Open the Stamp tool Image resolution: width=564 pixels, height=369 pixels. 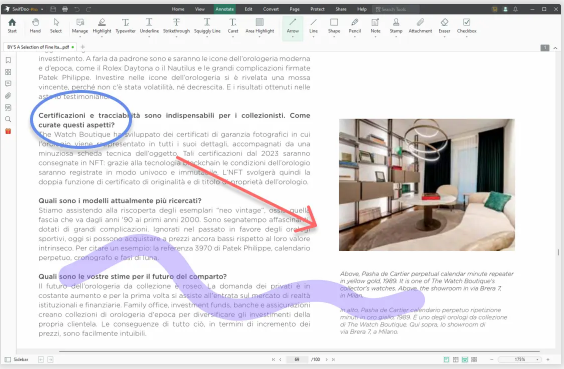coord(396,26)
